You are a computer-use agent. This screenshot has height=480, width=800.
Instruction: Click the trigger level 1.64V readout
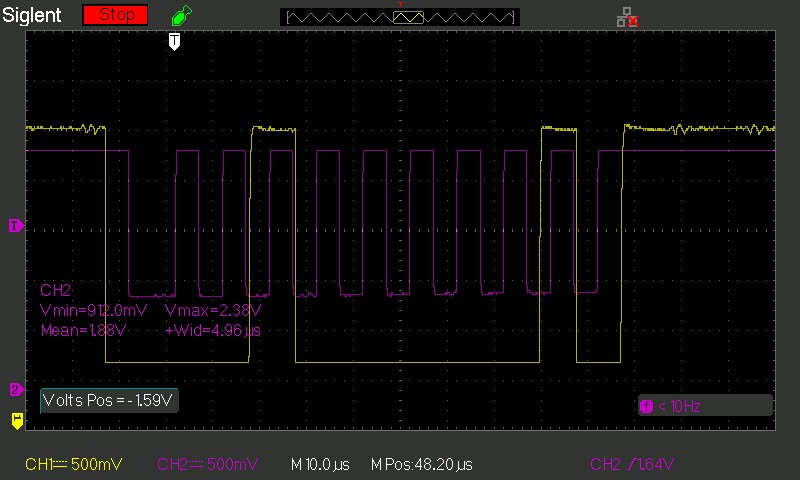632,465
